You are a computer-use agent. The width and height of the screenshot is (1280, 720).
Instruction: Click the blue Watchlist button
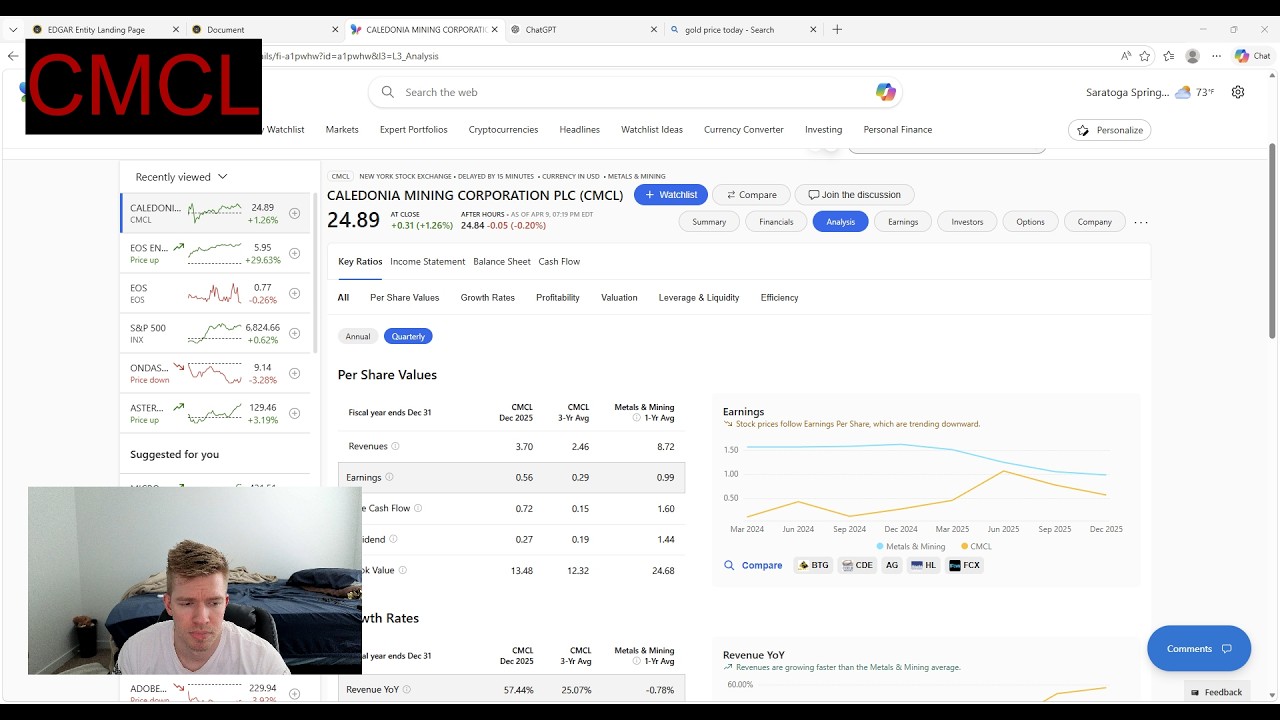pyautogui.click(x=671, y=195)
